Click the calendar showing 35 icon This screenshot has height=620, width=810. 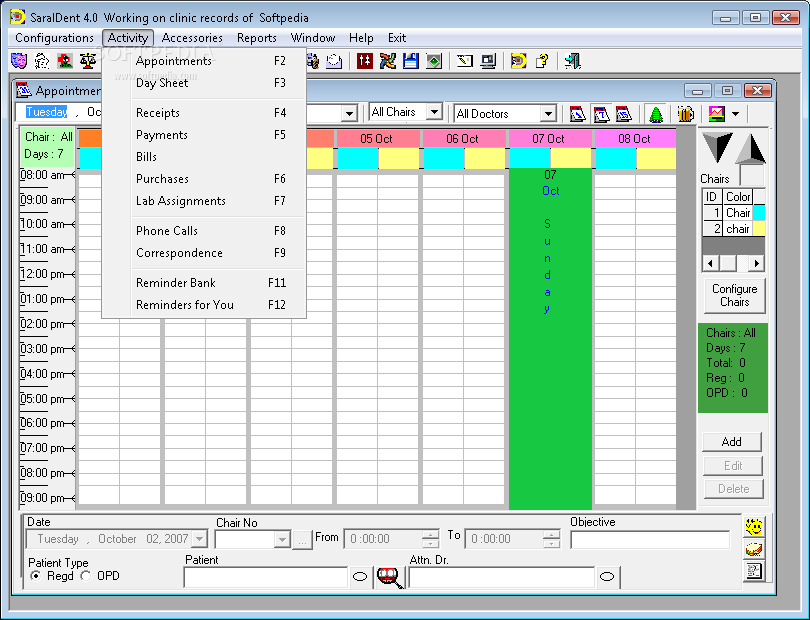pyautogui.click(x=624, y=114)
